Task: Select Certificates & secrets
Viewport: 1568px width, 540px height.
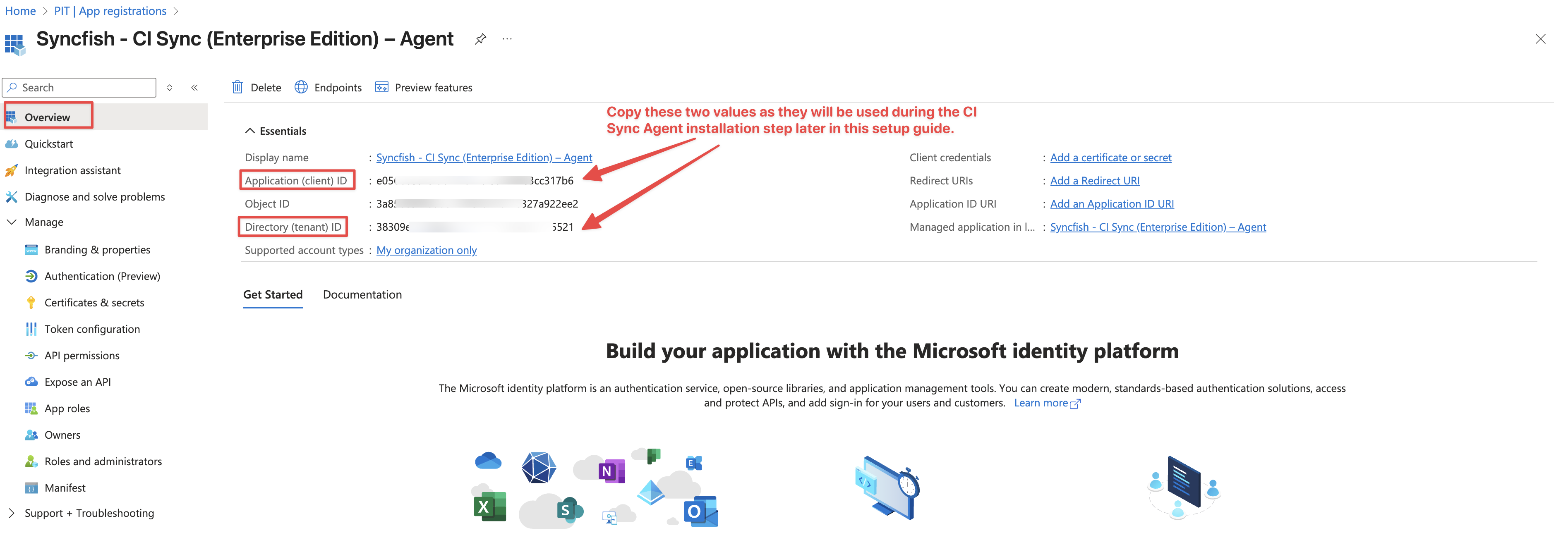Action: tap(94, 303)
